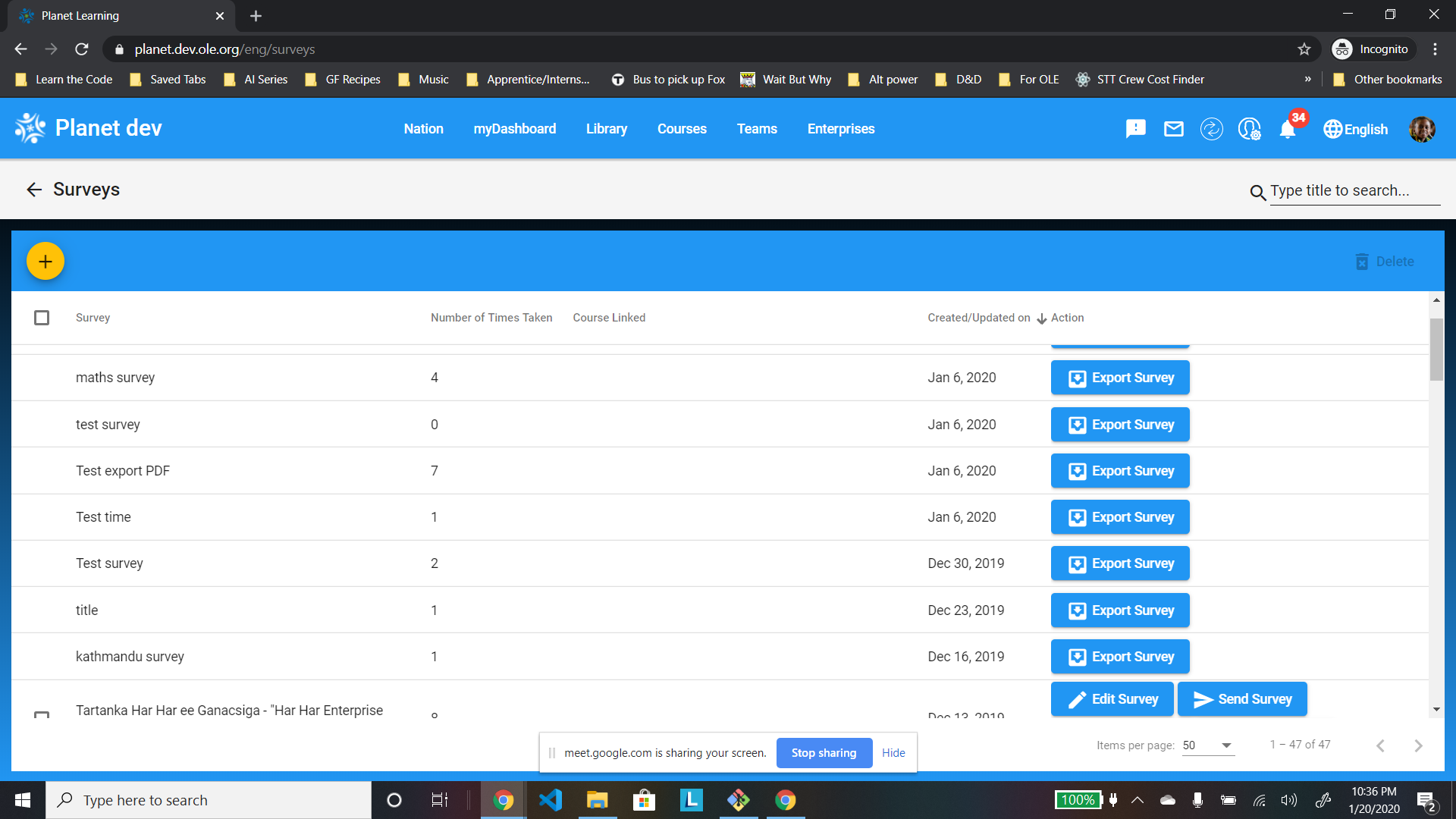Viewport: 1456px width, 819px height.
Task: Check the Tartanka Har Har survey checkbox
Action: click(x=42, y=717)
